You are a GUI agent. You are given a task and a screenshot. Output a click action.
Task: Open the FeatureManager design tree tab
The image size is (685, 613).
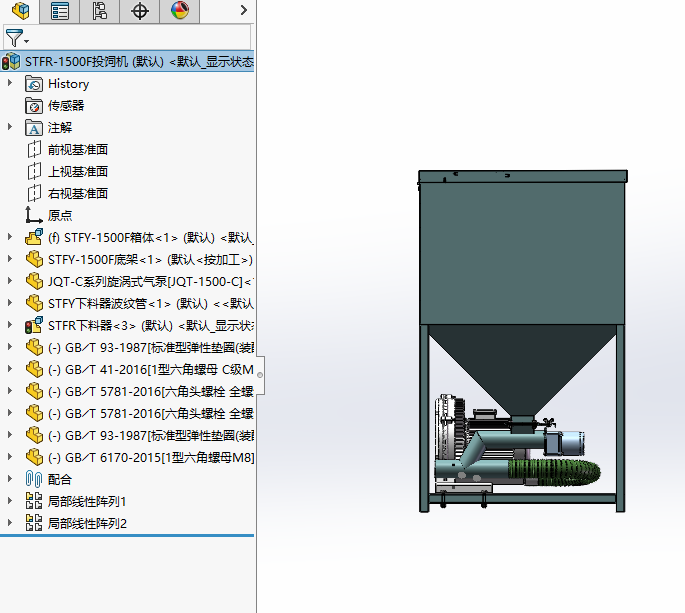click(20, 11)
